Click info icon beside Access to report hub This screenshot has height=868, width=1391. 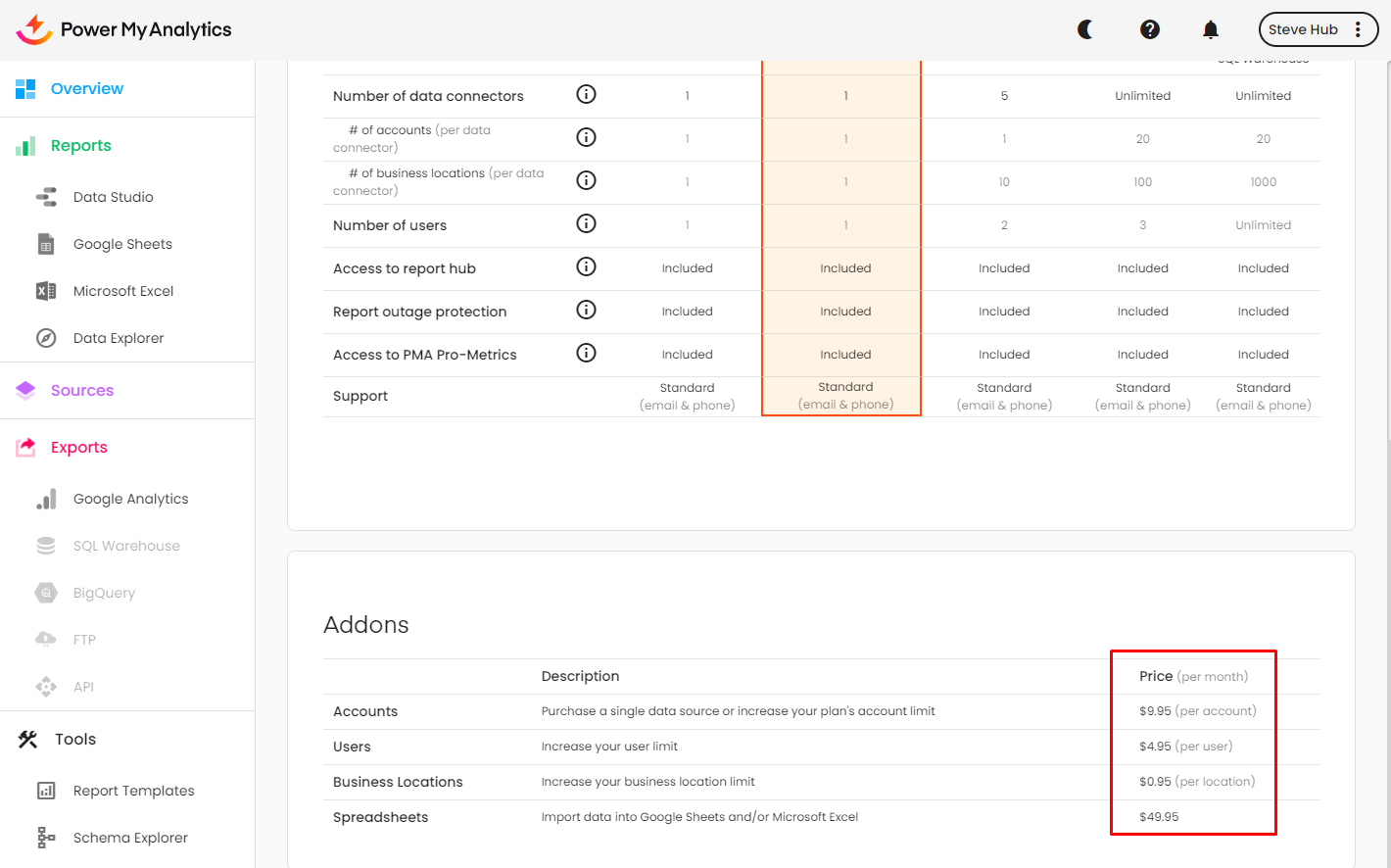point(586,266)
